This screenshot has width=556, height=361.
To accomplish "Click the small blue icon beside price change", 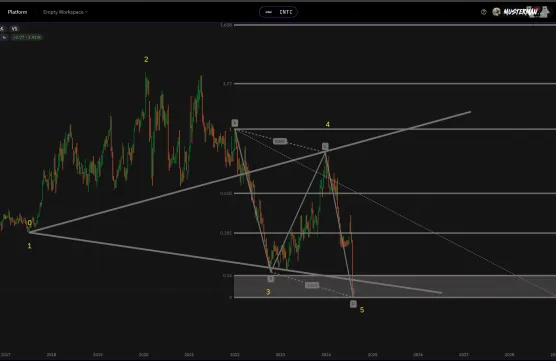I will [x=4, y=37].
